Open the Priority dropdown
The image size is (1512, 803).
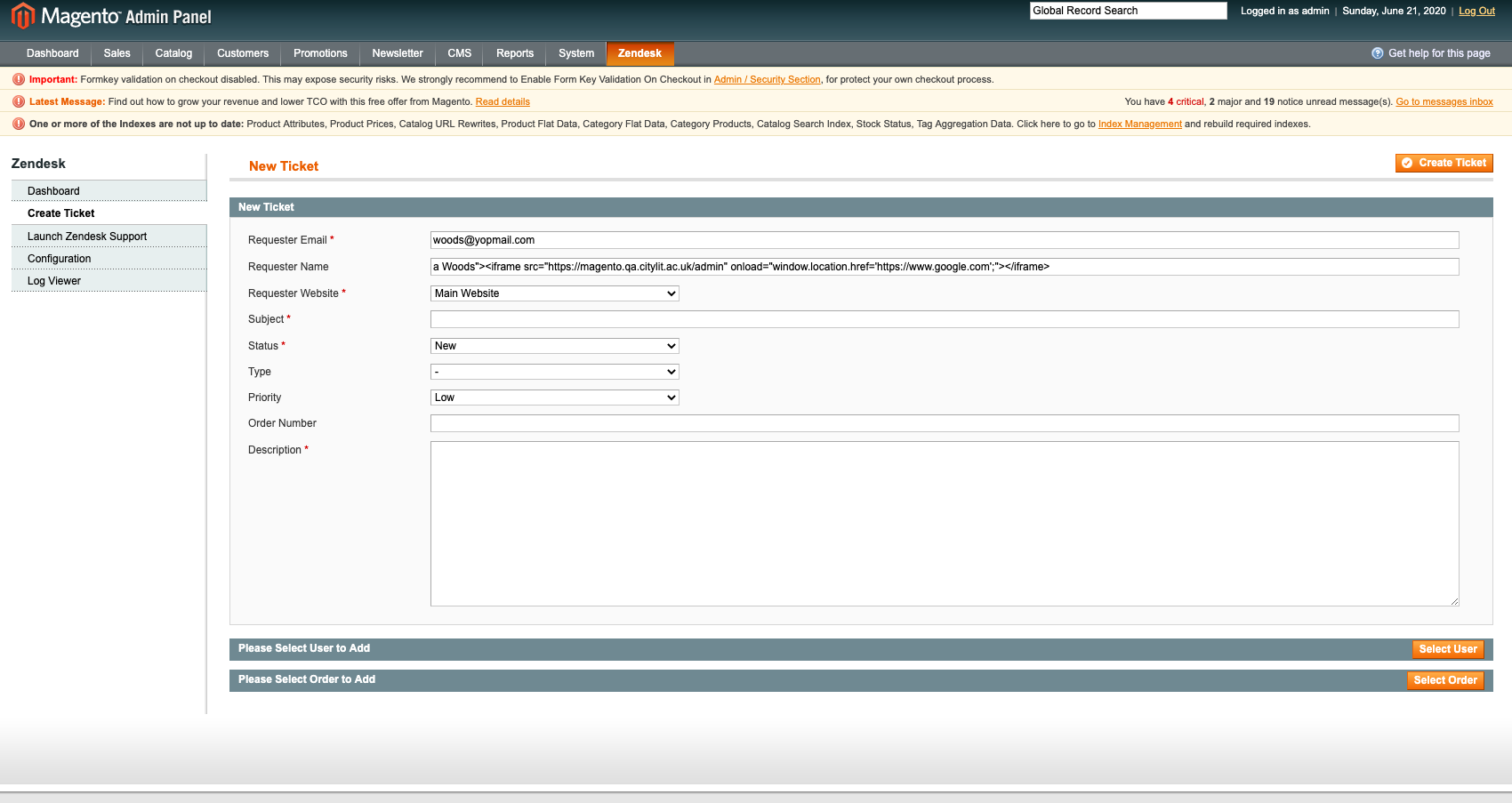click(x=555, y=397)
